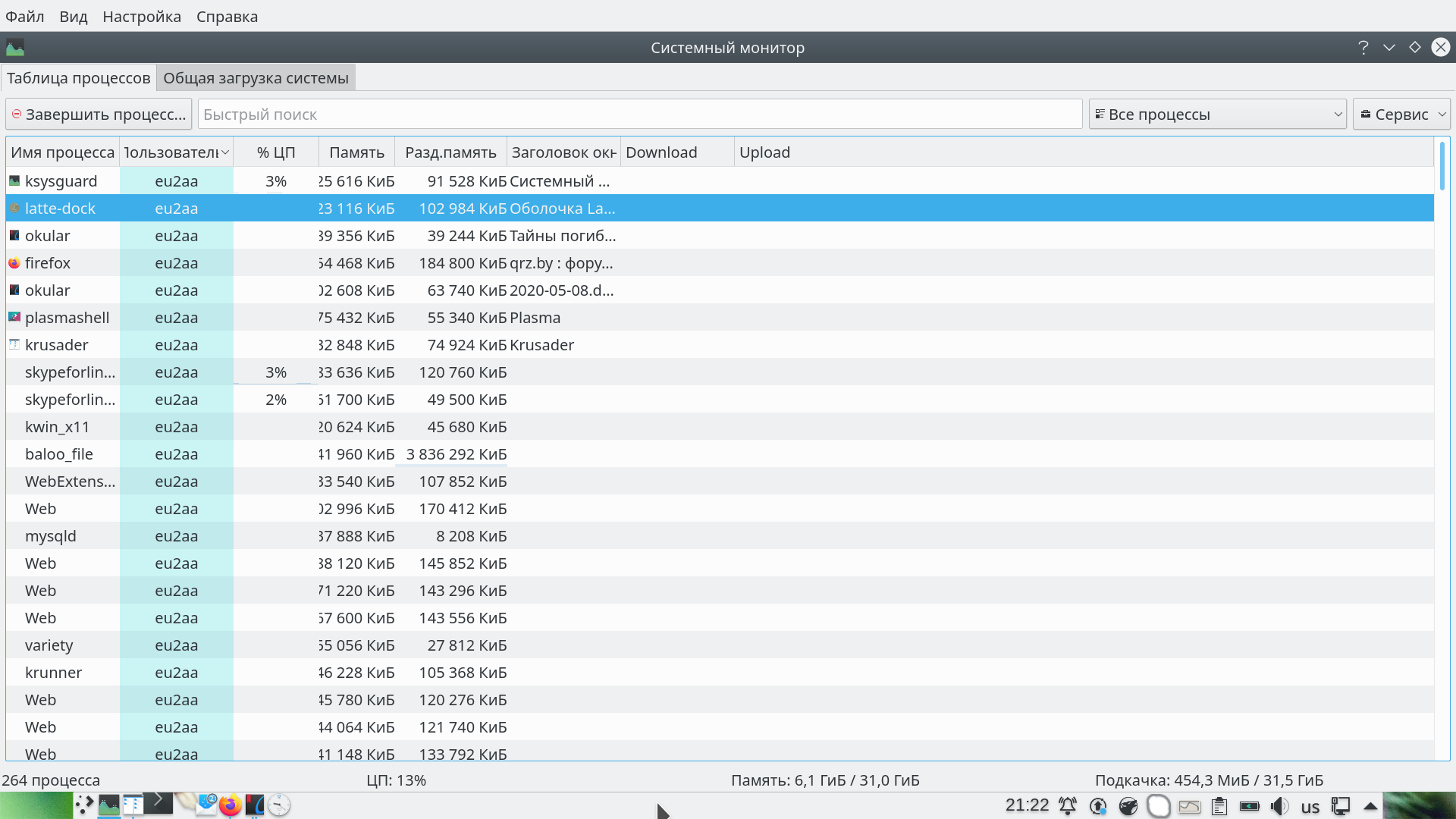This screenshot has width=1456, height=819.
Task: Open Firefox from the dock
Action: 230,805
